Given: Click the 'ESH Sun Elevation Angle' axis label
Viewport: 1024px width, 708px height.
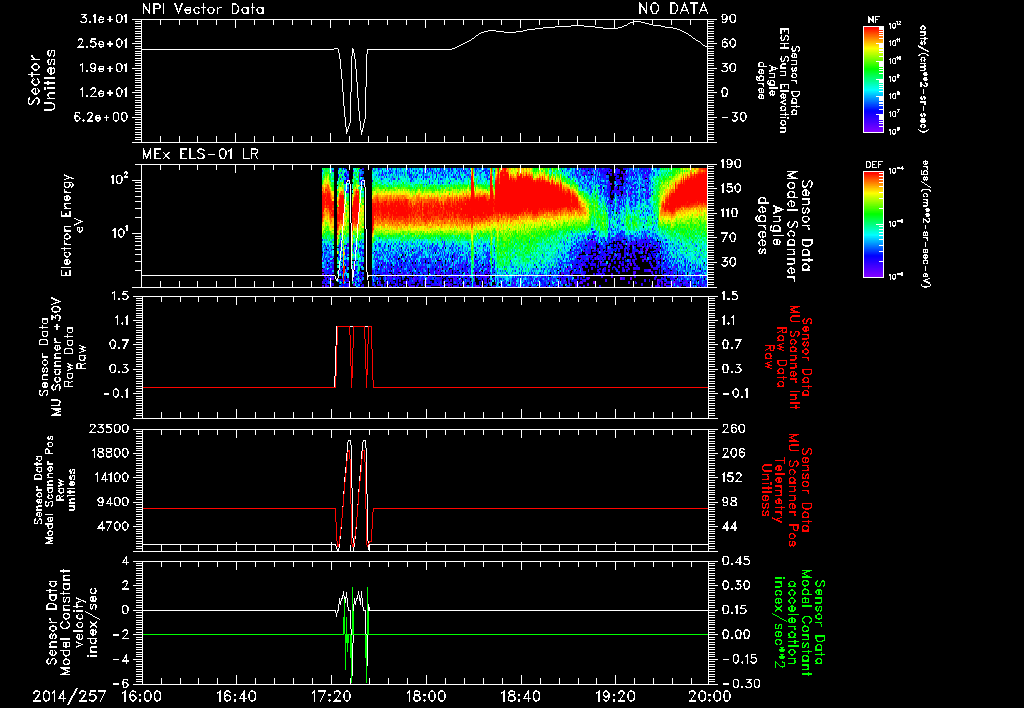Looking at the screenshot, I should coord(777,80).
